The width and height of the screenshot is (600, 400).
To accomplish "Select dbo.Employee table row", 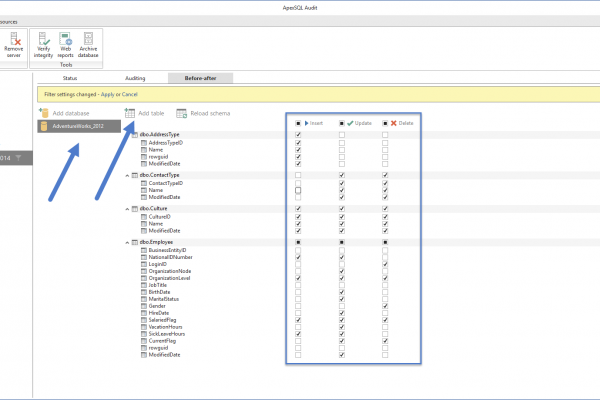I will (156, 242).
